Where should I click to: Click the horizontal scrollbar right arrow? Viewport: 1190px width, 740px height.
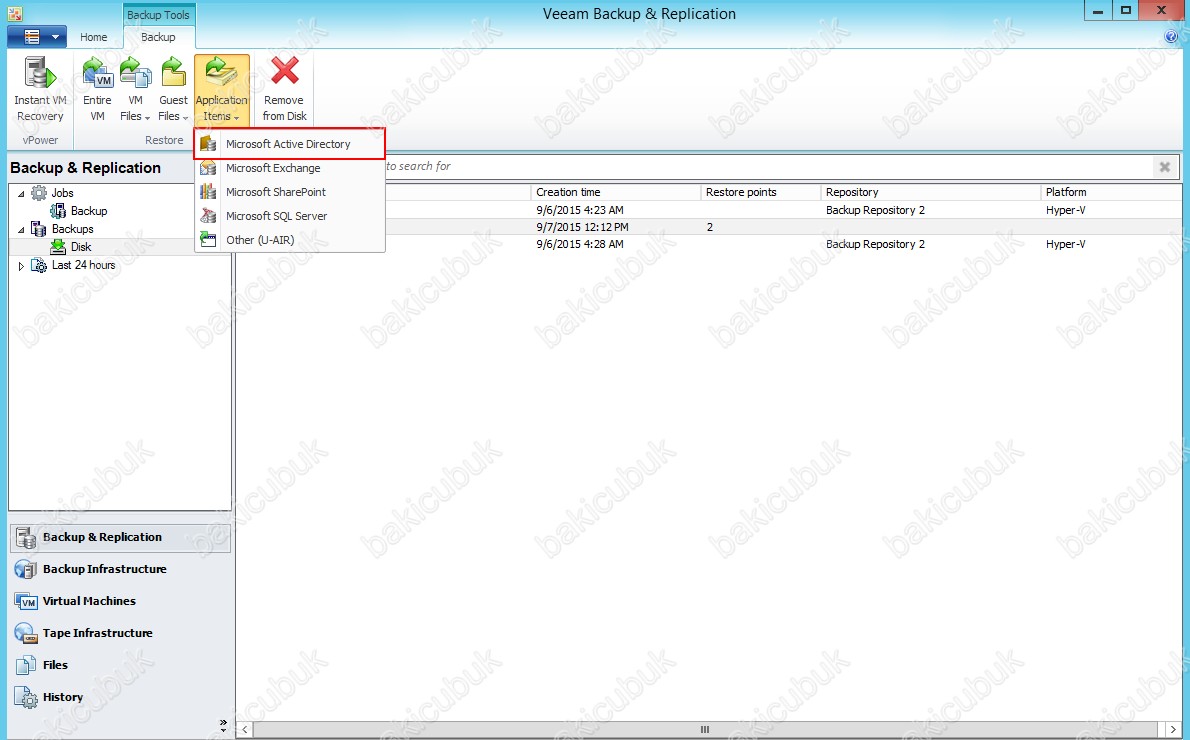[x=1173, y=729]
